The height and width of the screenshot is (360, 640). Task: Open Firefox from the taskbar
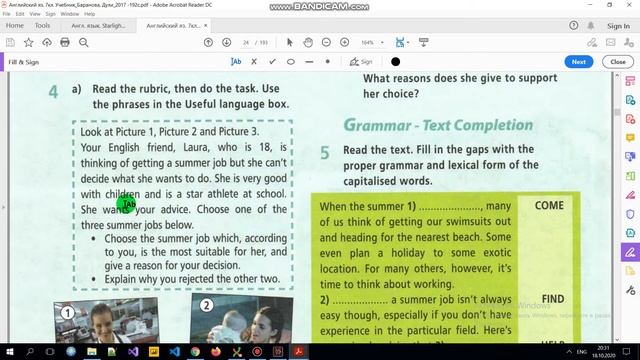(x=216, y=351)
